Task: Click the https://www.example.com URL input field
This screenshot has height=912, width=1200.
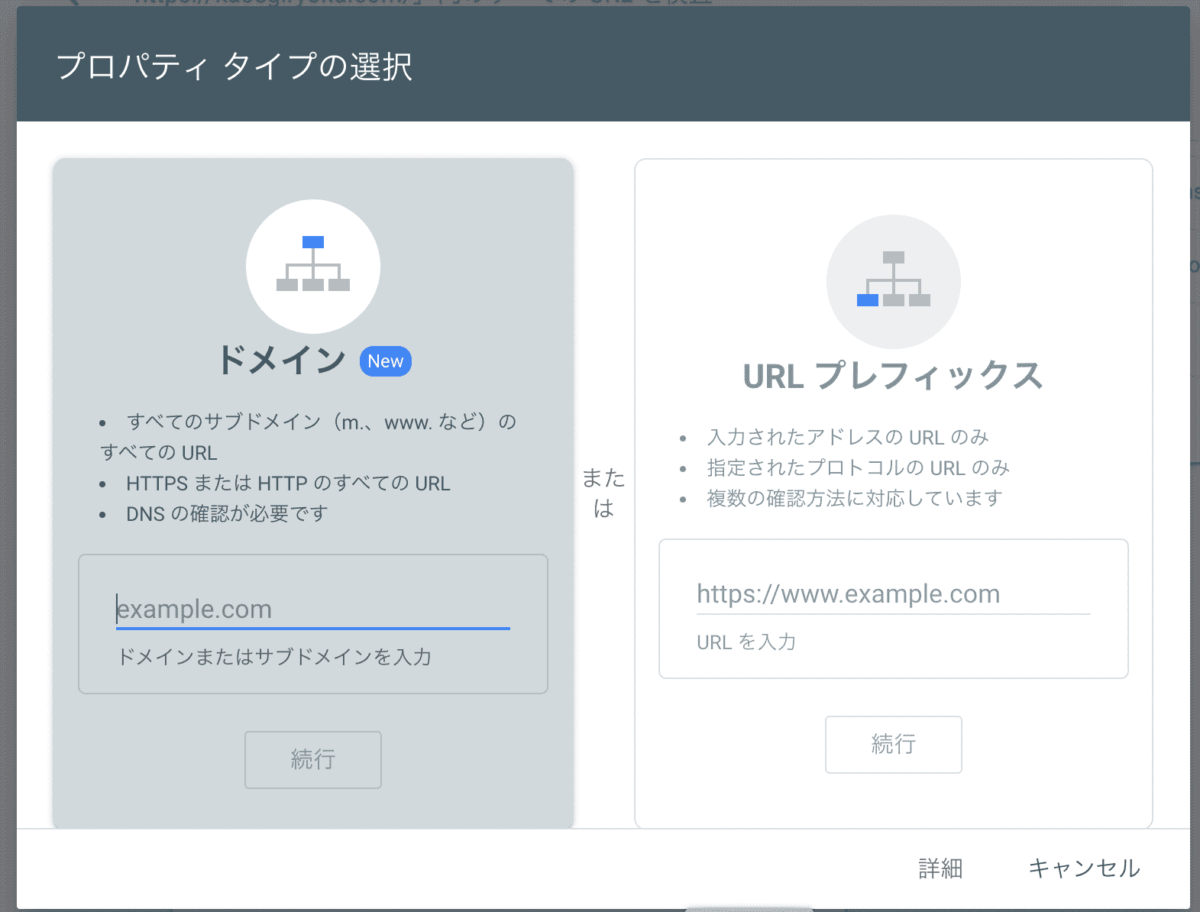Action: pyautogui.click(x=892, y=594)
